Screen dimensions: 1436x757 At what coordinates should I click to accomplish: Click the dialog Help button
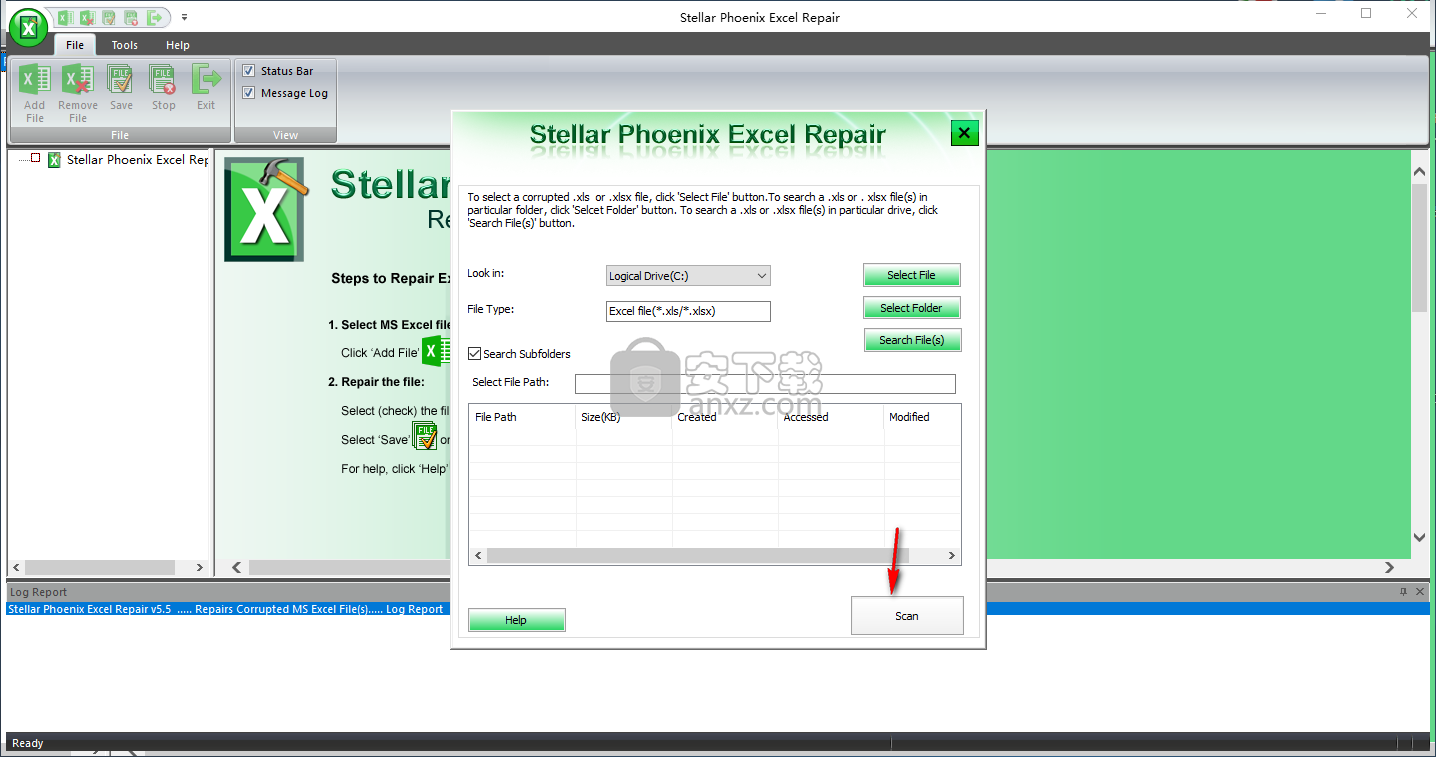(516, 620)
